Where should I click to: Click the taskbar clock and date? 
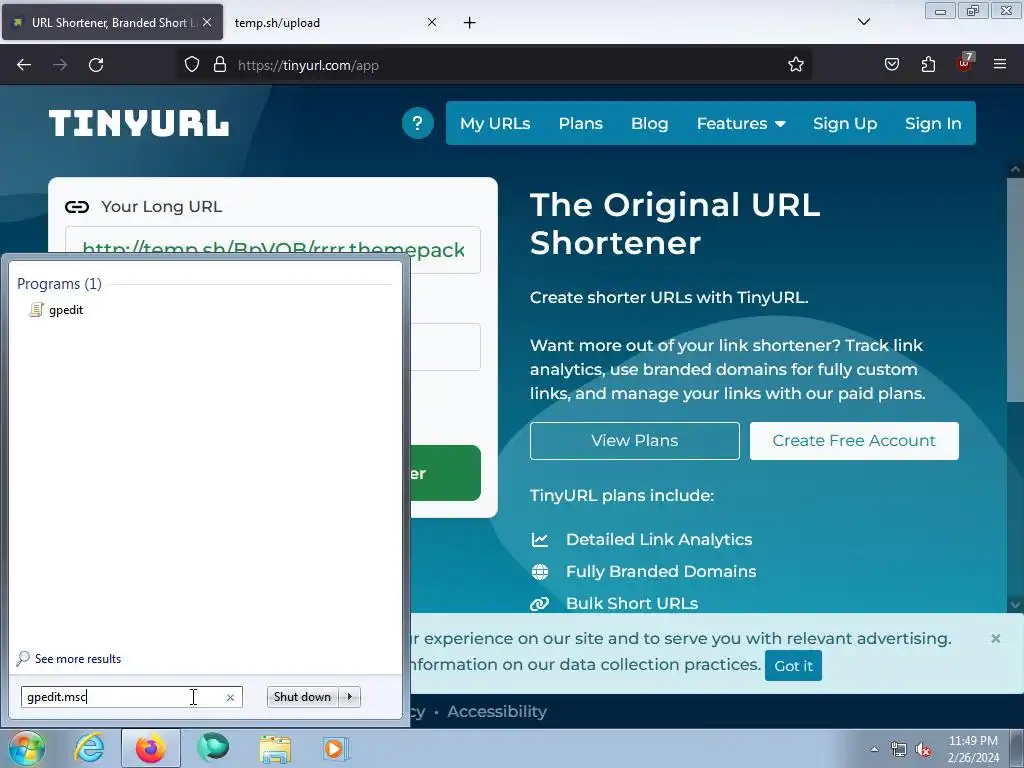(x=973, y=749)
